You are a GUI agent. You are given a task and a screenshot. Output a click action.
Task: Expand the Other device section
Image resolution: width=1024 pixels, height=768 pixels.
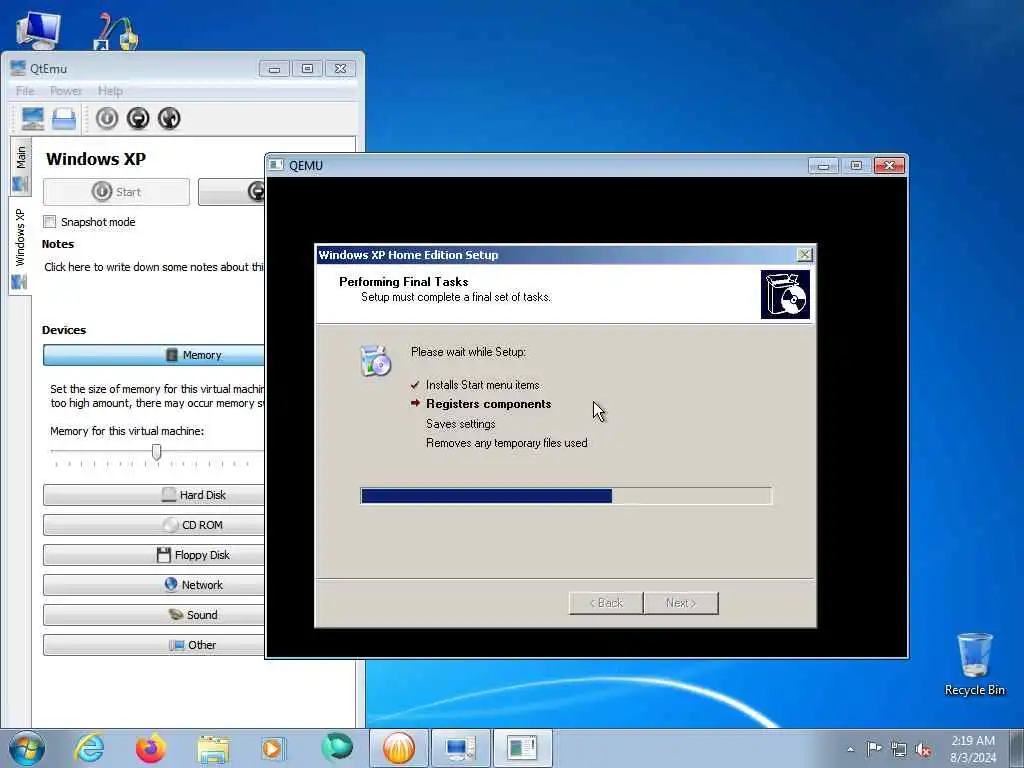pos(154,645)
